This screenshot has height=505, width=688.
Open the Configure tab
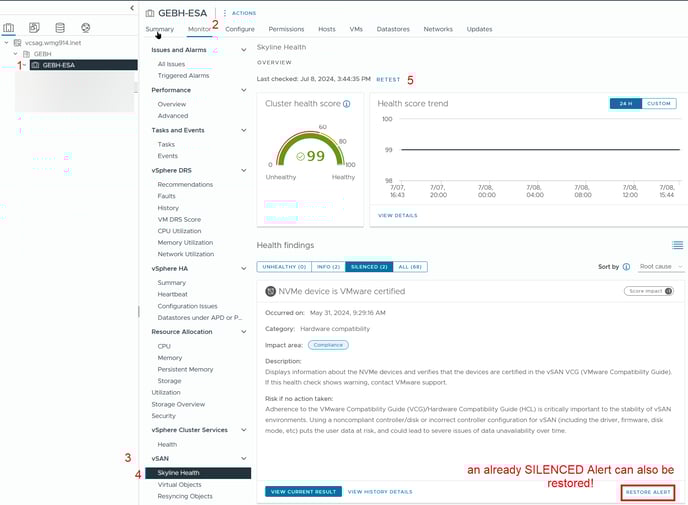pyautogui.click(x=240, y=29)
